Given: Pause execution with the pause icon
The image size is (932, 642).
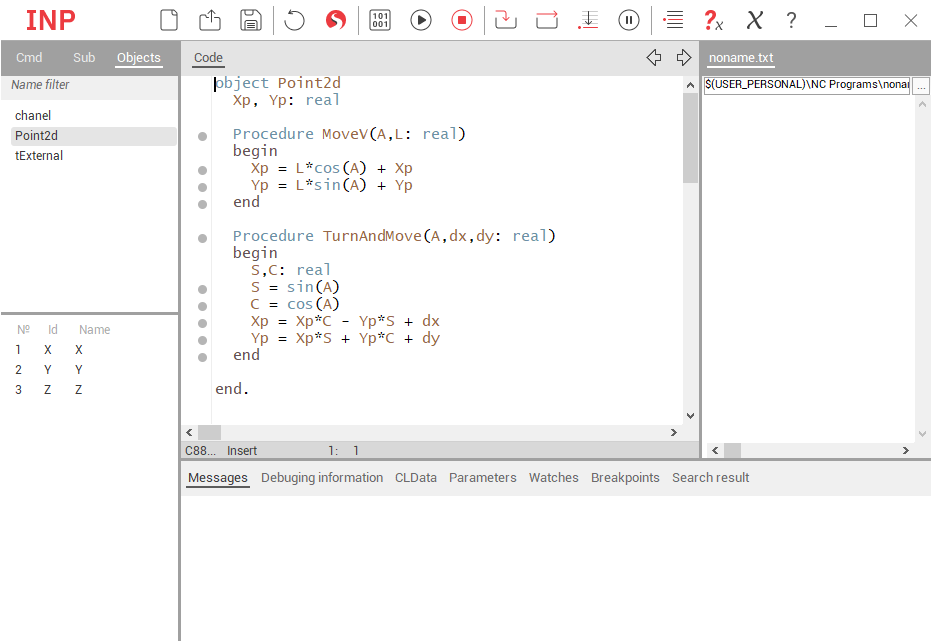Looking at the screenshot, I should (628, 20).
